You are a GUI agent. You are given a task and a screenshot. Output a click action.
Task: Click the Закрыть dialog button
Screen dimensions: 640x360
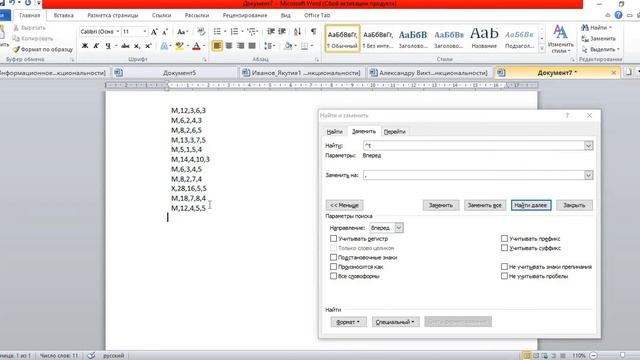coord(574,205)
